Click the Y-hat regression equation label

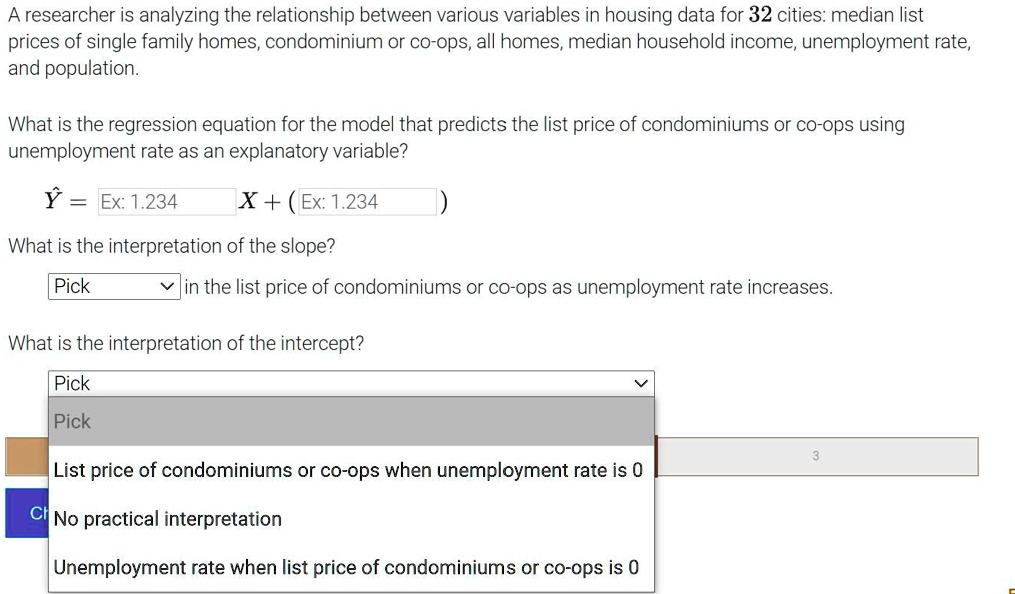(x=55, y=199)
